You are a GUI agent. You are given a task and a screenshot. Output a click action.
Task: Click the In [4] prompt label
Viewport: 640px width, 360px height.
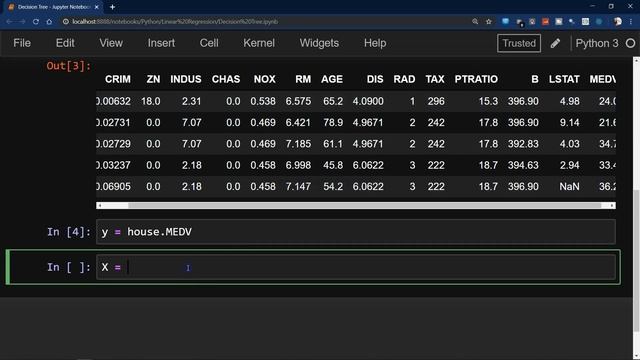tap(69, 232)
